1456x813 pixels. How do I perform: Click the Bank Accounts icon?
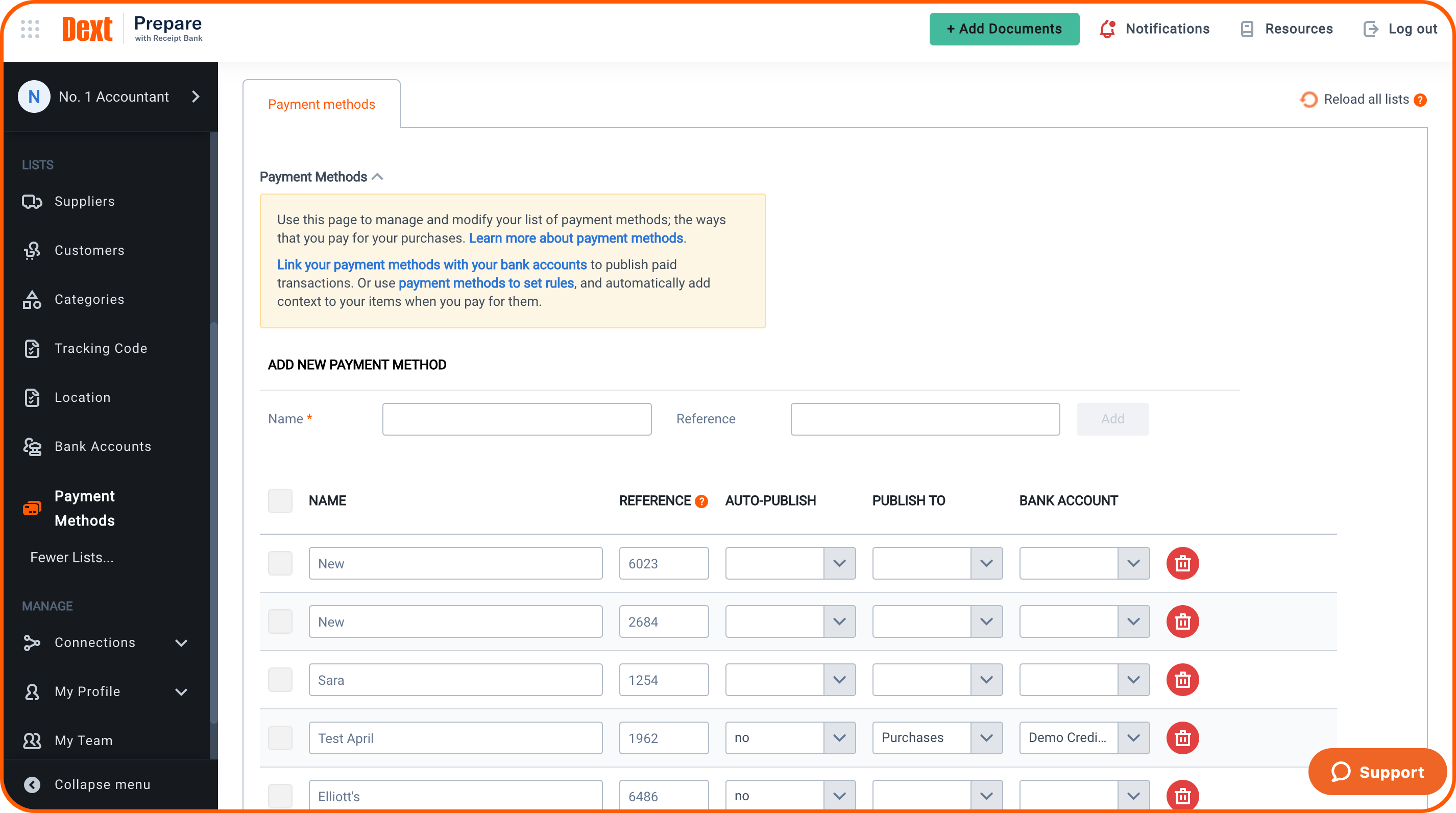click(32, 447)
